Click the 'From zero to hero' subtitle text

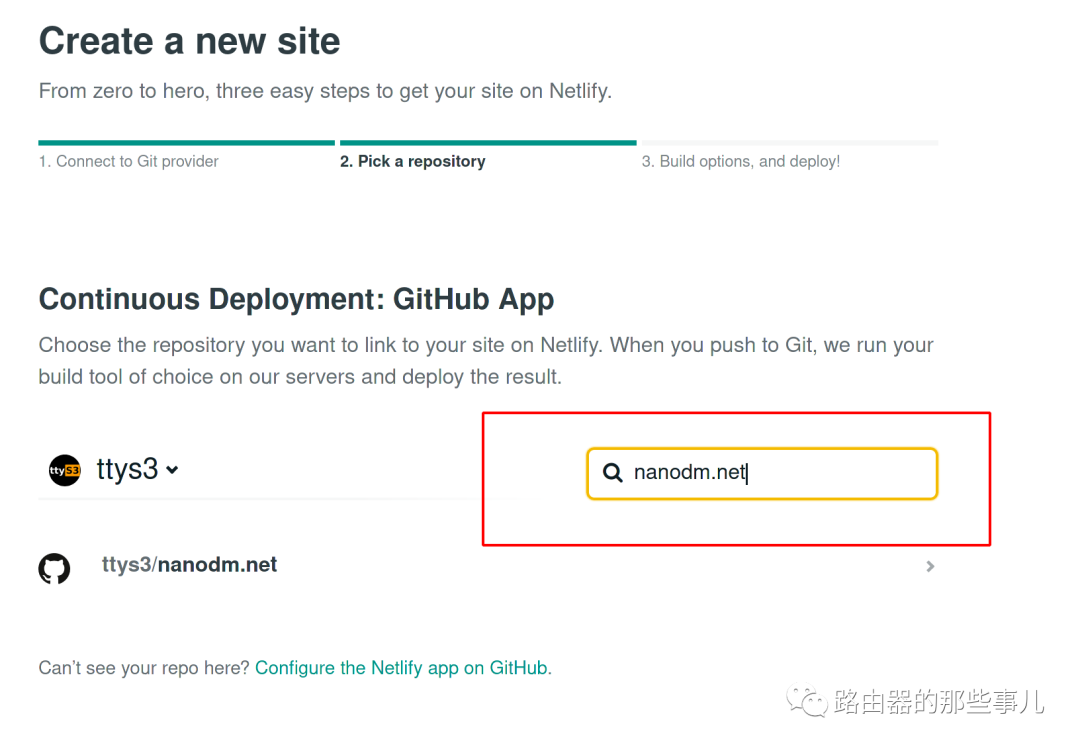tap(325, 91)
